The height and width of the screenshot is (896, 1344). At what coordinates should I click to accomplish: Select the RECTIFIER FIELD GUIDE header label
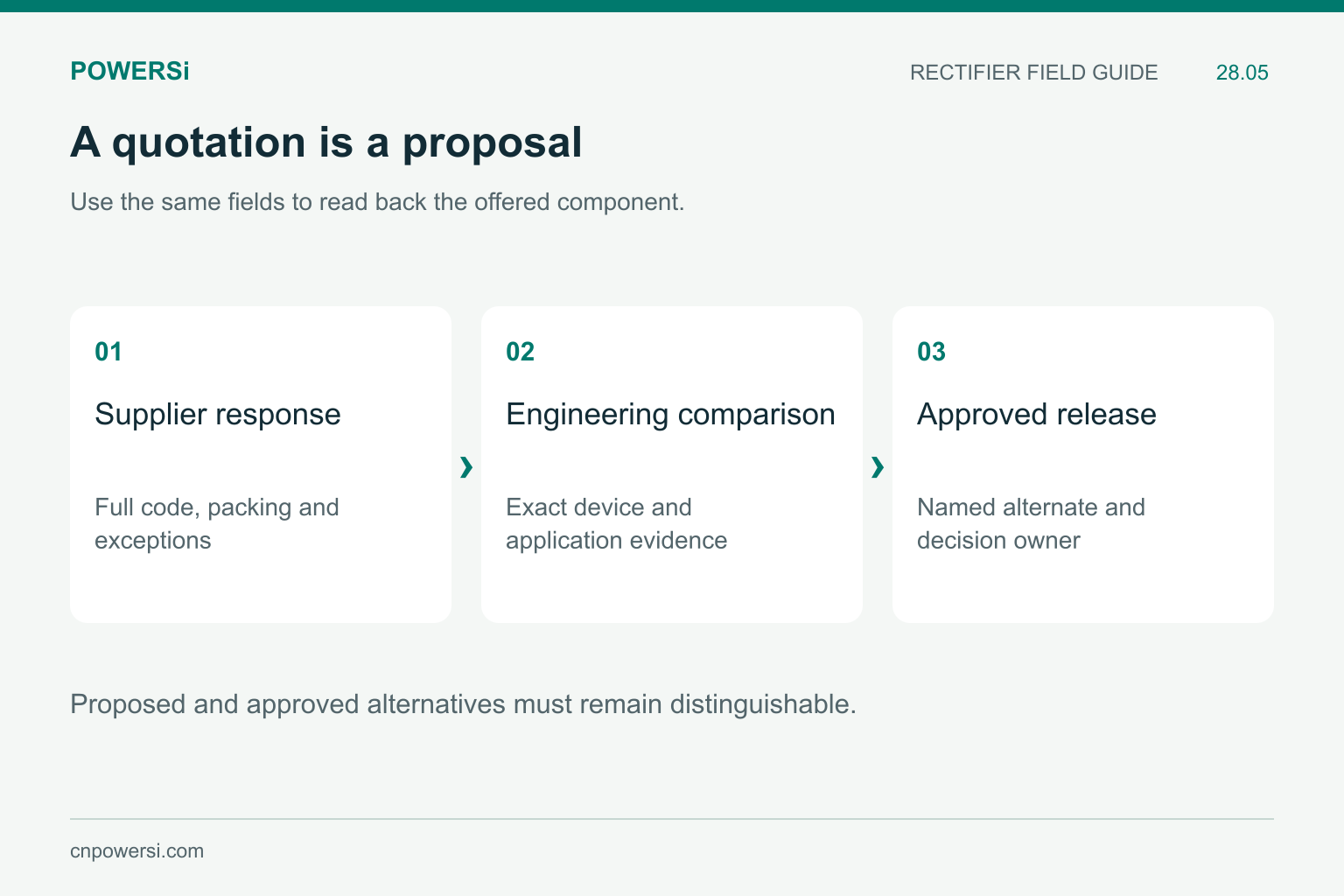click(x=1033, y=73)
